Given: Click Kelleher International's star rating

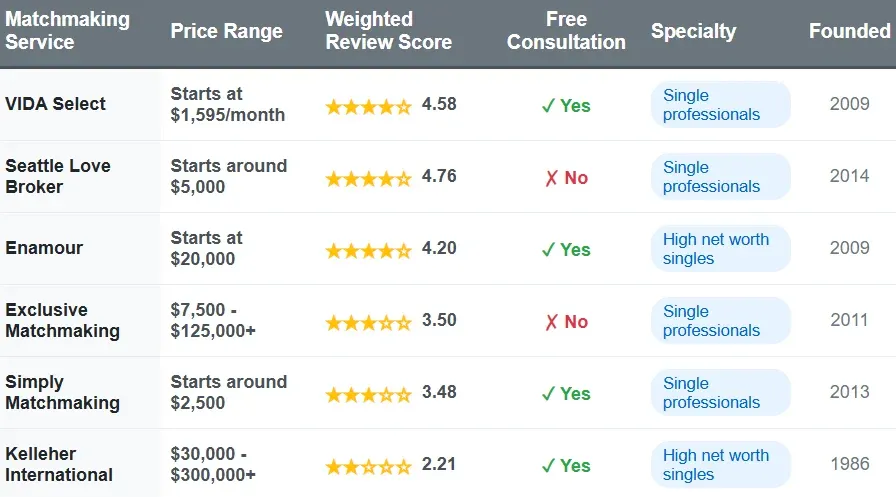Looking at the screenshot, I should coord(368,466).
